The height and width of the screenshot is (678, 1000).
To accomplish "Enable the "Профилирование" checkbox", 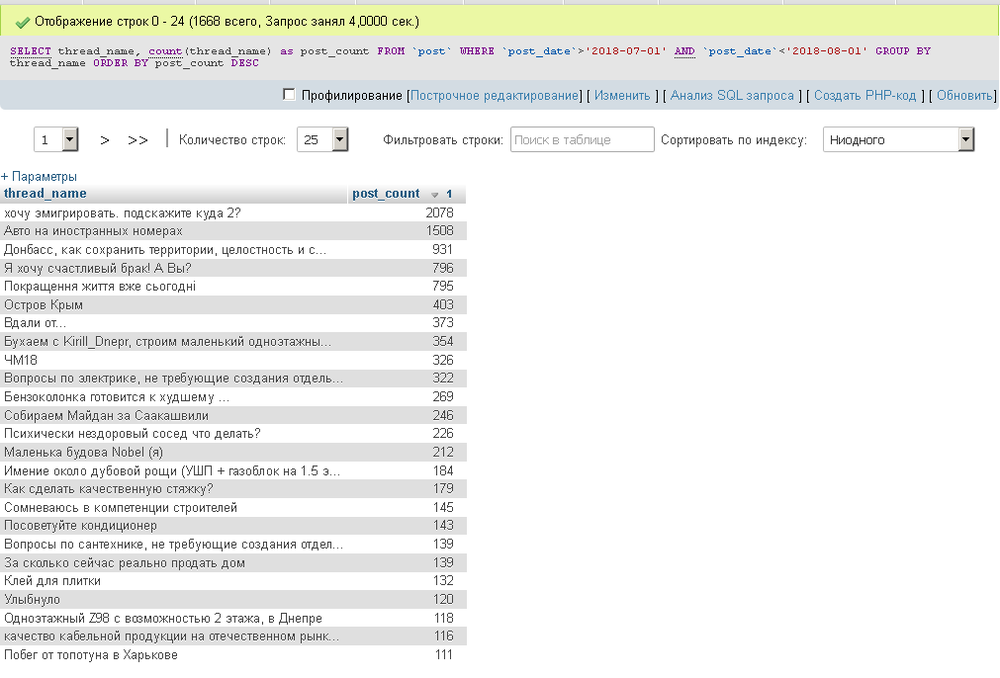I will (x=288, y=96).
